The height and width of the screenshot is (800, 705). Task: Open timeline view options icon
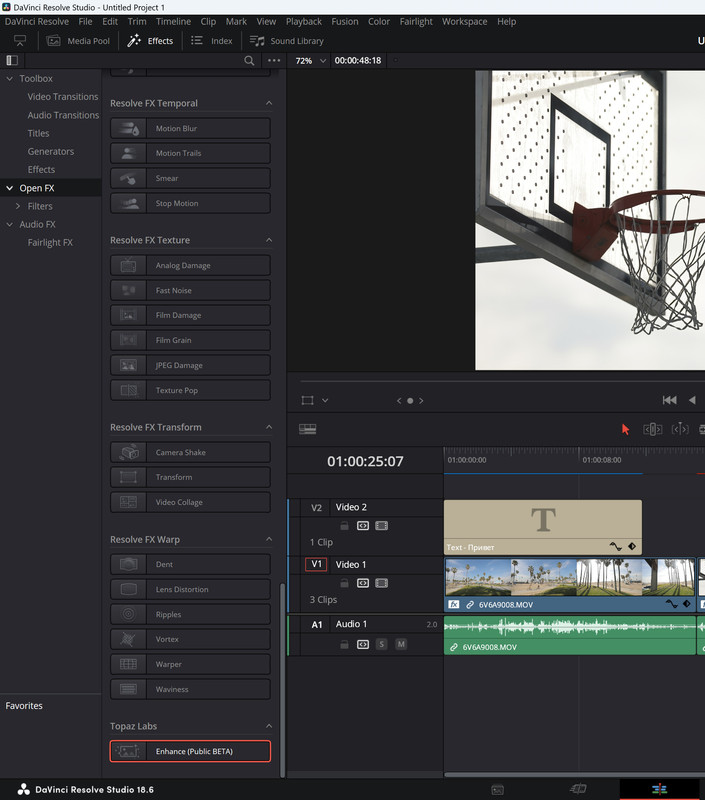[x=308, y=429]
